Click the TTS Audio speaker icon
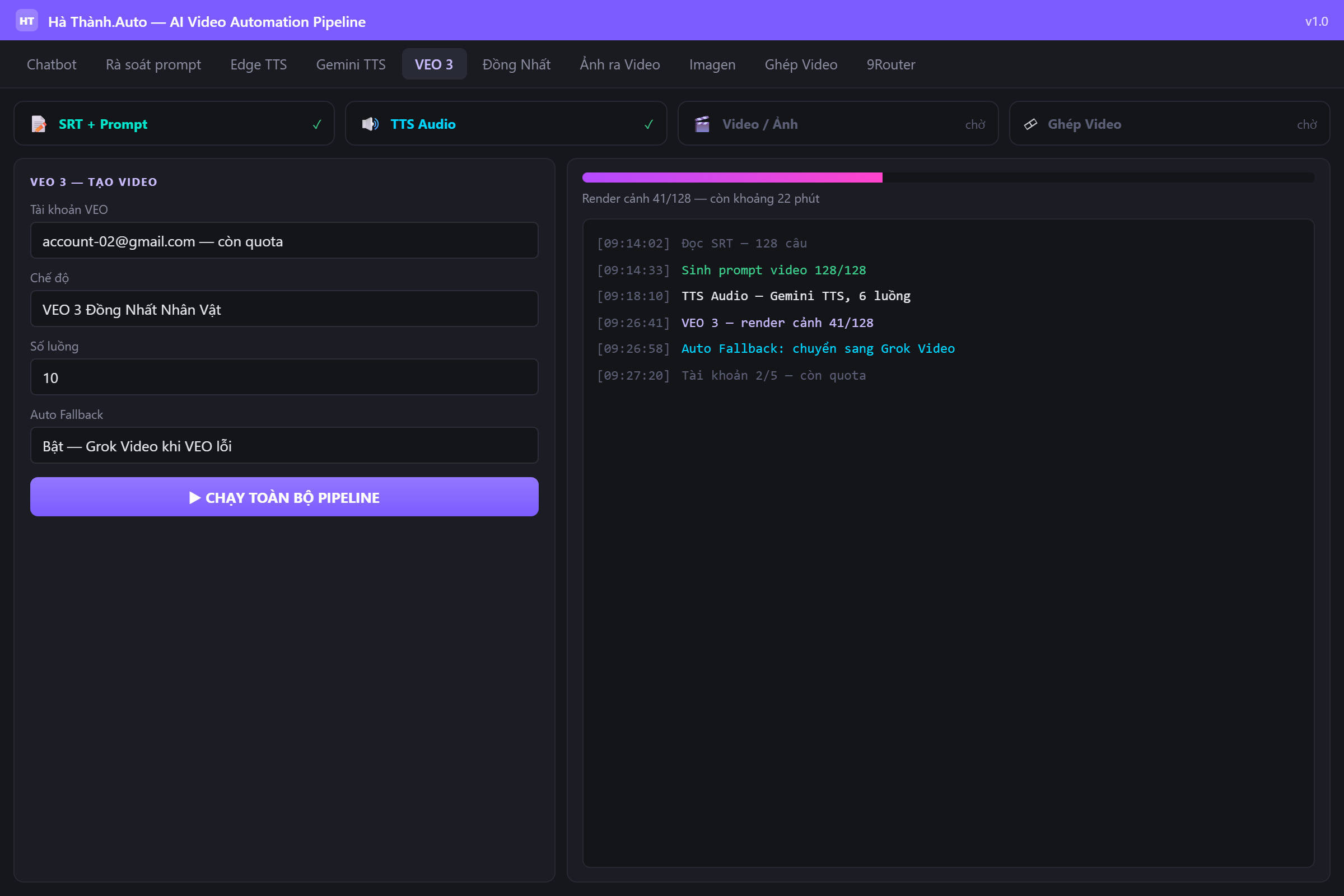Viewport: 1344px width, 896px height. tap(370, 124)
